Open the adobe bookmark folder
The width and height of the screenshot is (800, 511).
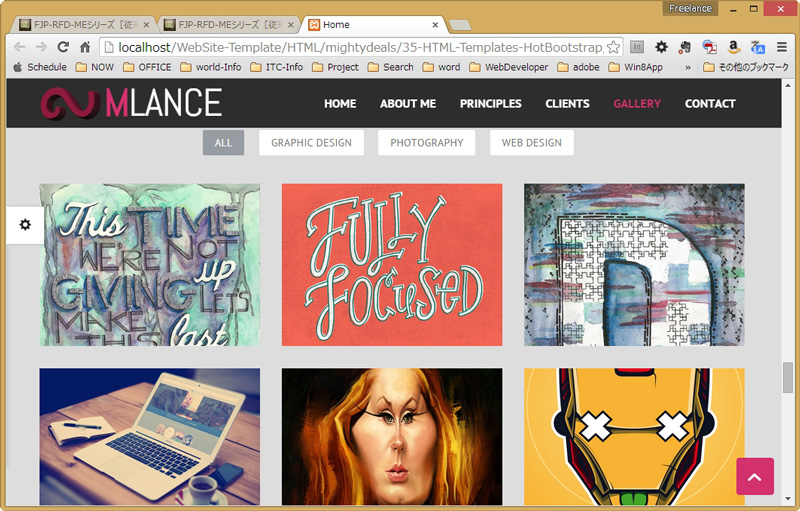pos(579,67)
